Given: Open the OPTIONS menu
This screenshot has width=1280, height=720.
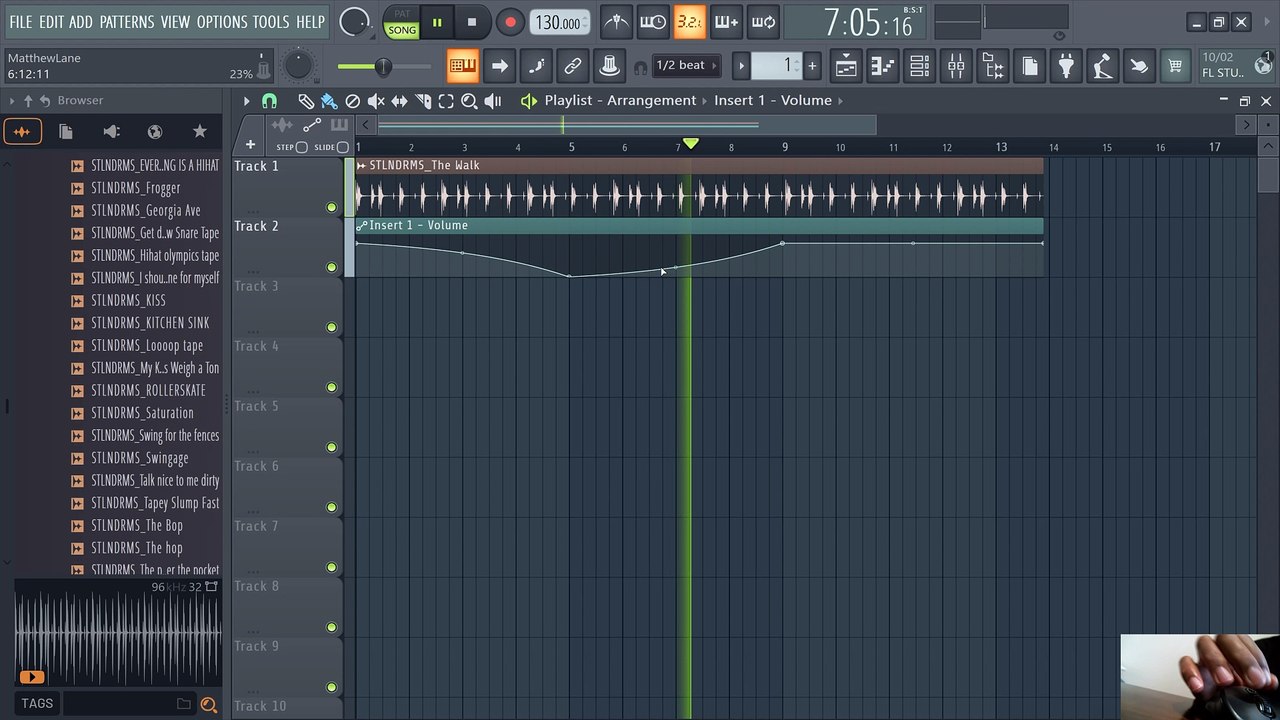Looking at the screenshot, I should tap(221, 22).
